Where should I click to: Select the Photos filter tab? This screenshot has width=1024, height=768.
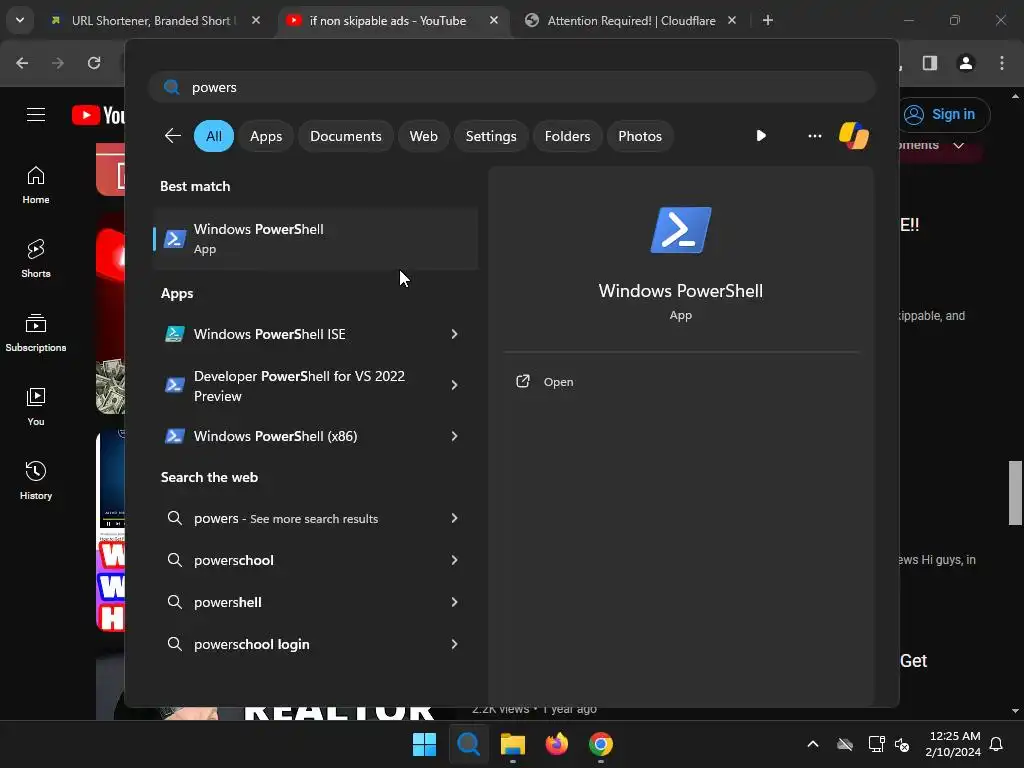(x=640, y=136)
